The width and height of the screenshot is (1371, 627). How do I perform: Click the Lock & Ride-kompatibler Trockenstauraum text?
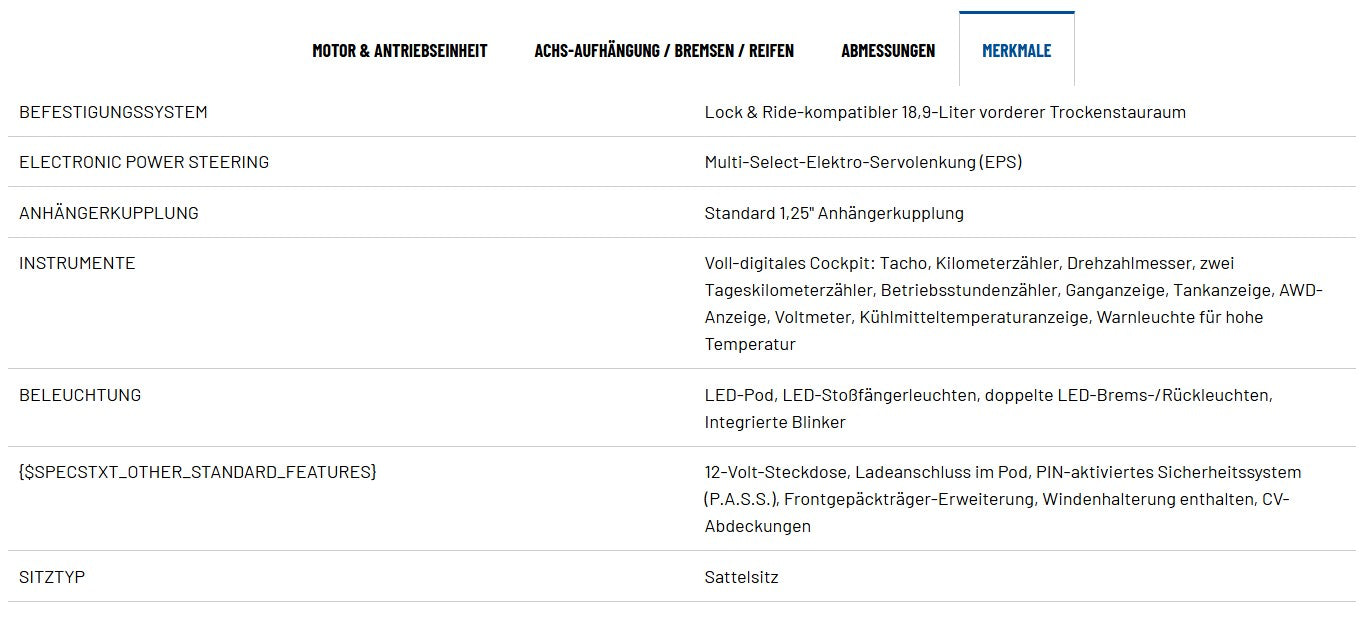pos(945,112)
